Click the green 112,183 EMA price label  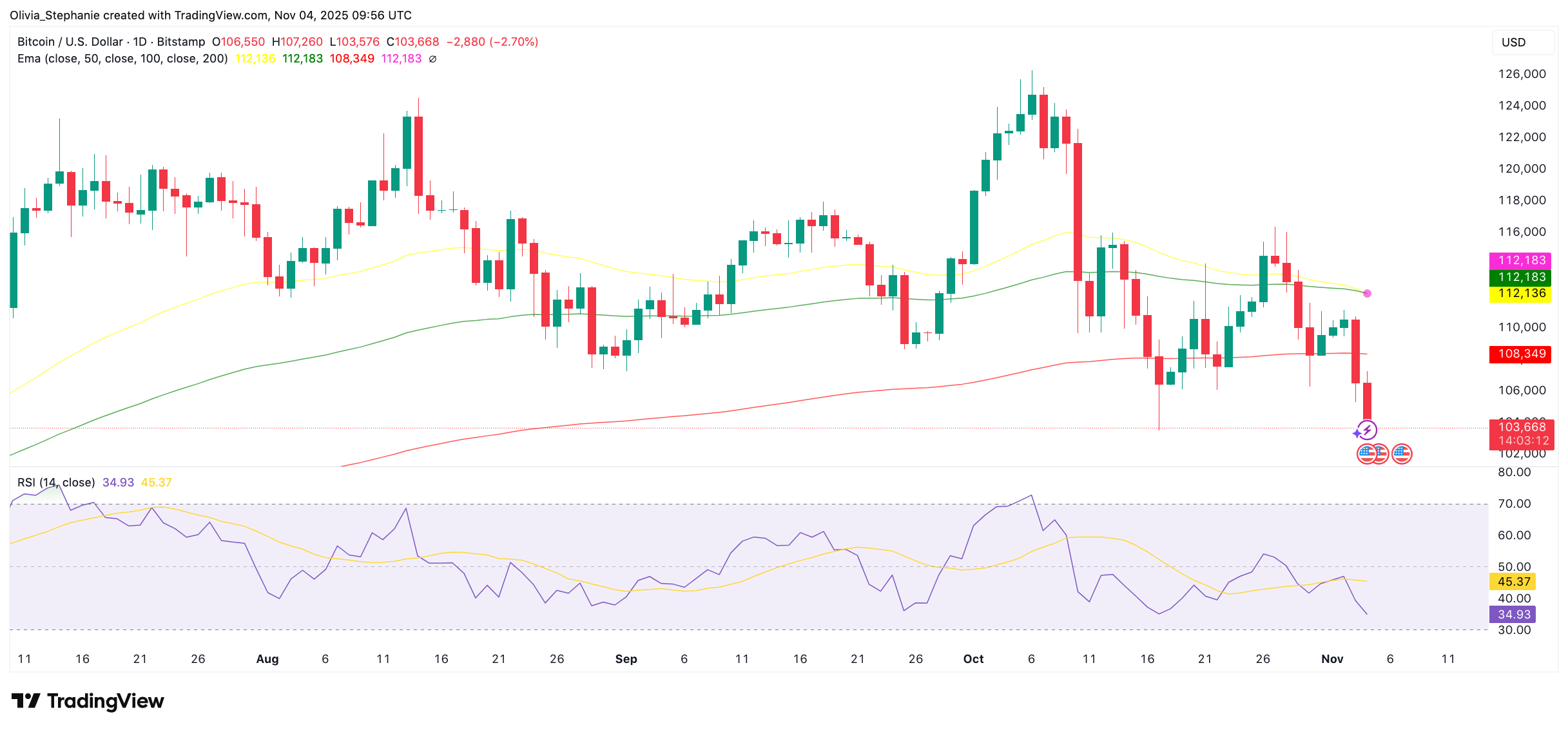click(1521, 277)
